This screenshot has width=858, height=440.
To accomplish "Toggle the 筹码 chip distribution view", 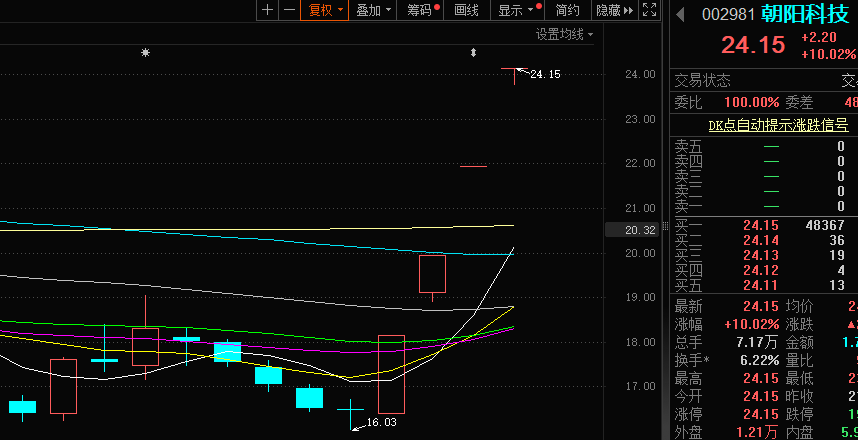I will pyautogui.click(x=421, y=10).
